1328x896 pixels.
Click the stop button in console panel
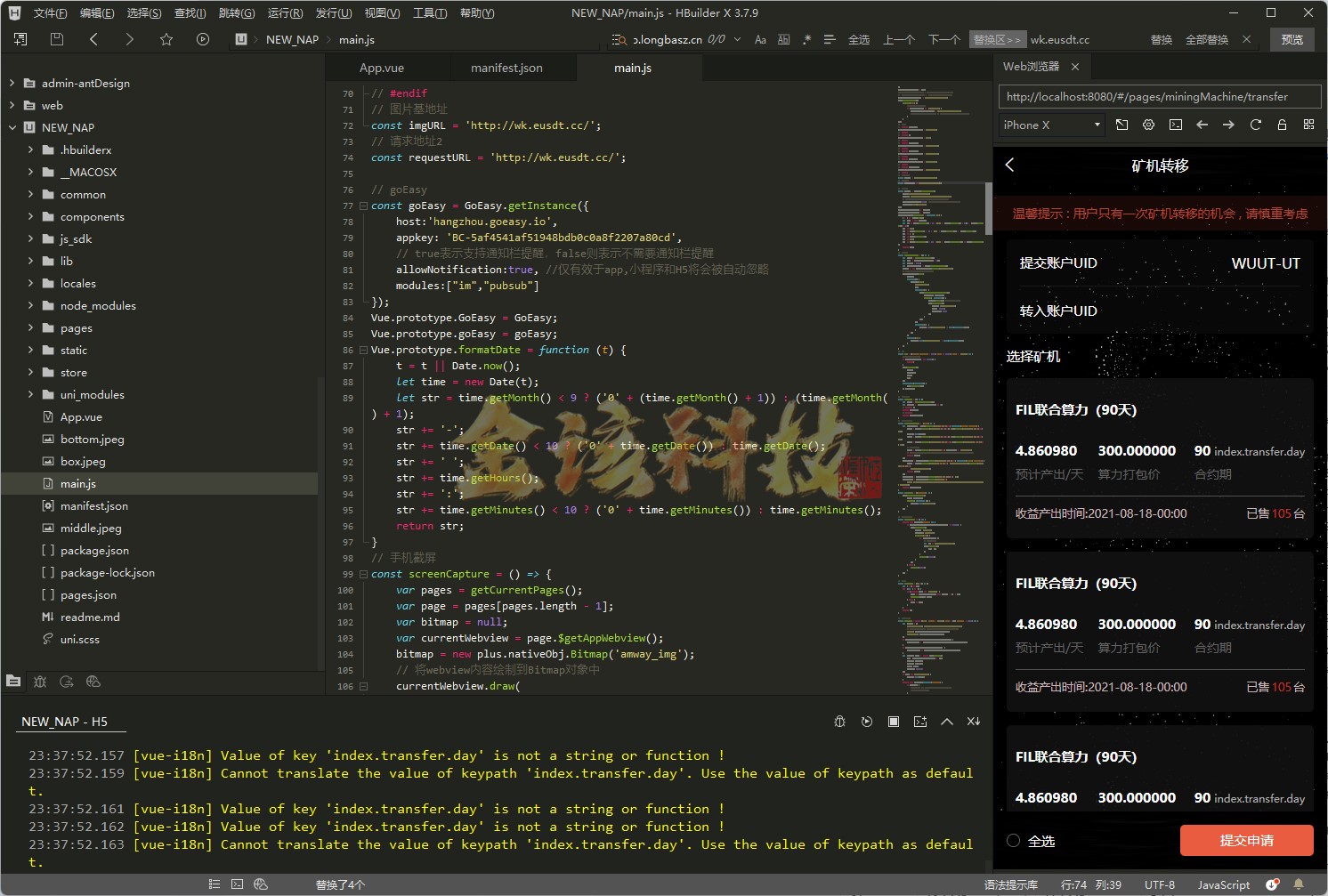point(893,722)
